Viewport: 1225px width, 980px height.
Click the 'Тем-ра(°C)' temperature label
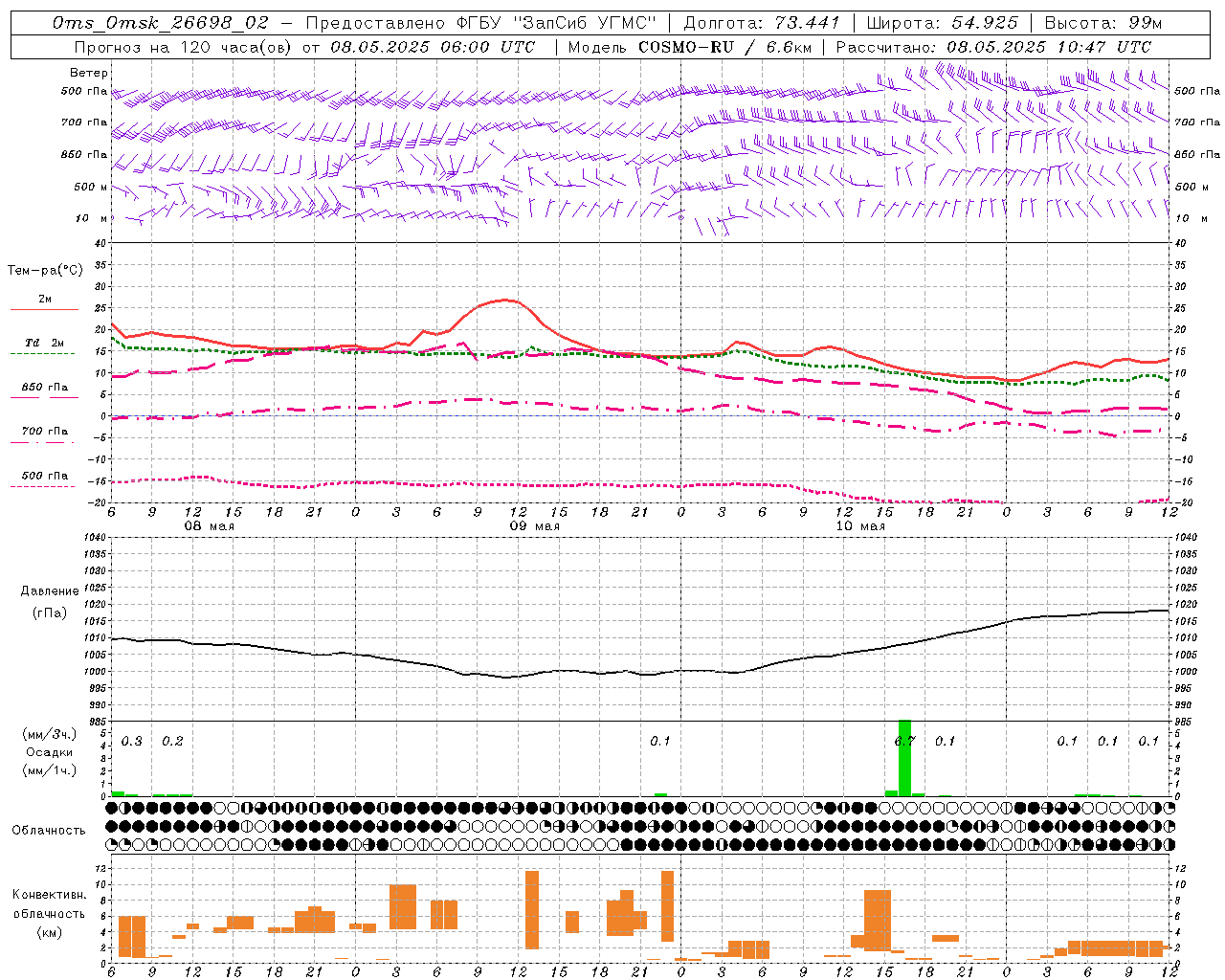[x=45, y=271]
